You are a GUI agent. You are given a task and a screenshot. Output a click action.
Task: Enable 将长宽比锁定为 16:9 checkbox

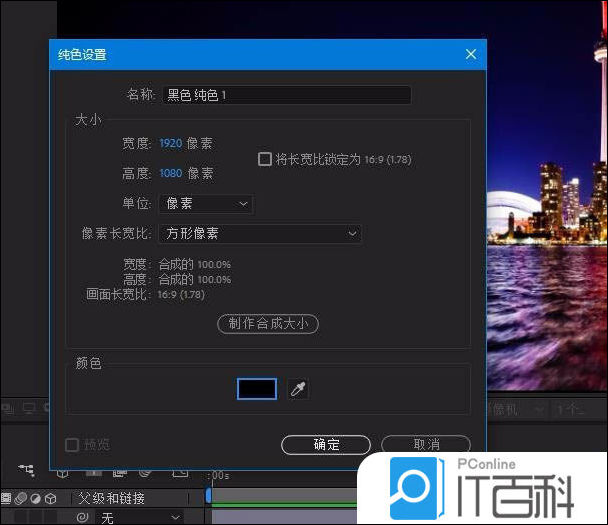(x=265, y=159)
